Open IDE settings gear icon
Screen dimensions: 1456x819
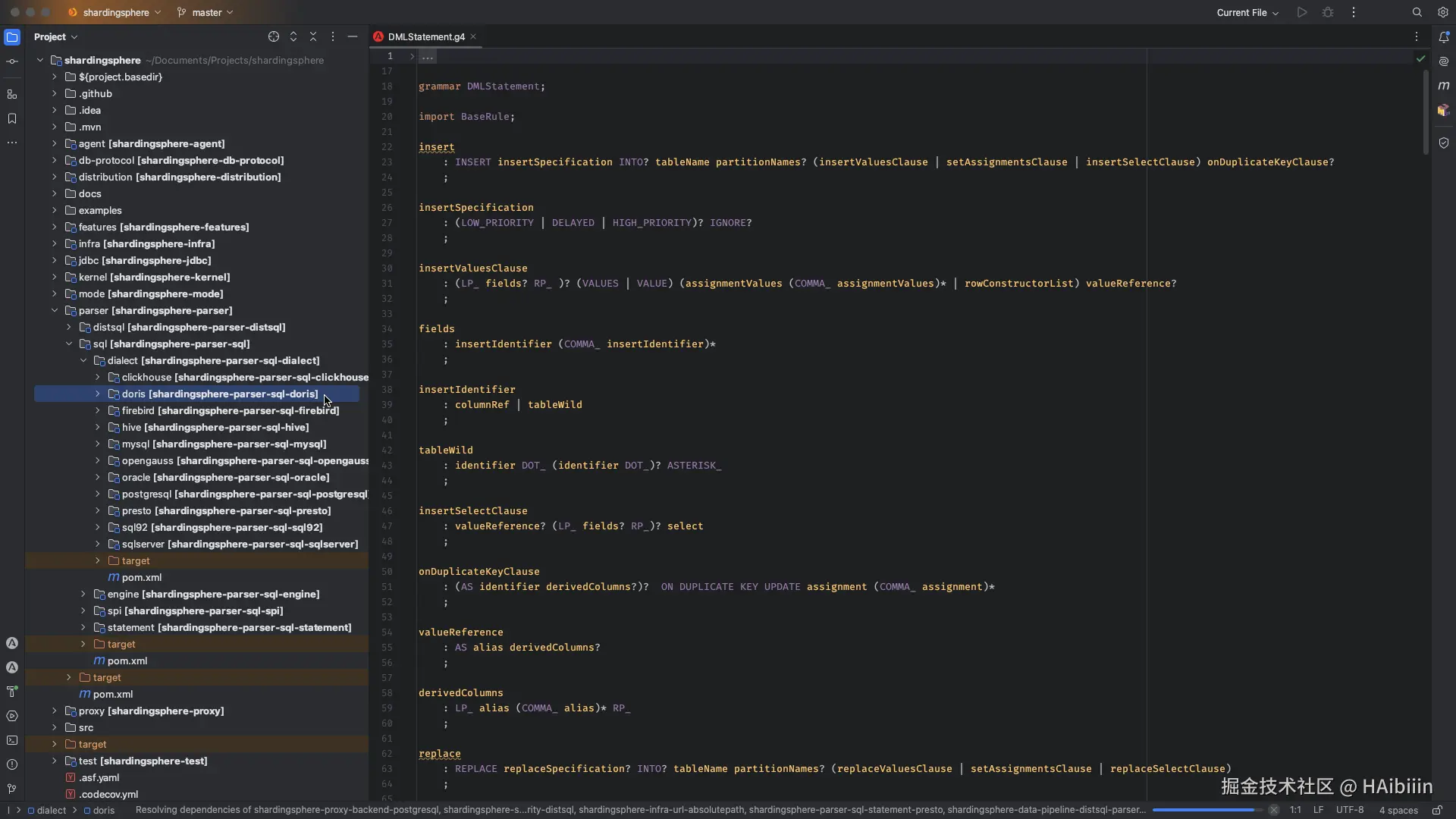click(1442, 12)
